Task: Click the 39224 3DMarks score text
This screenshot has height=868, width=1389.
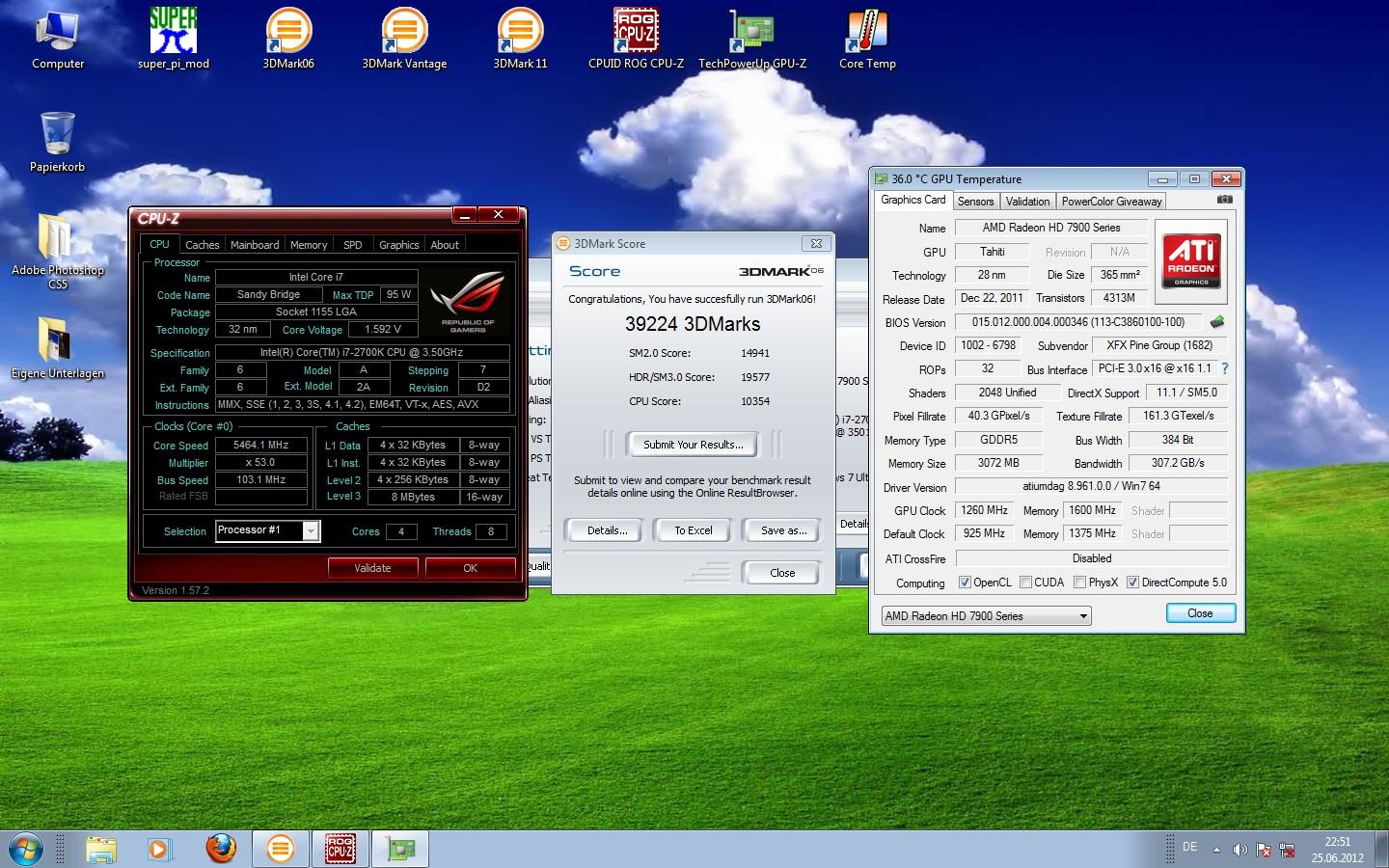Action: pyautogui.click(x=693, y=324)
